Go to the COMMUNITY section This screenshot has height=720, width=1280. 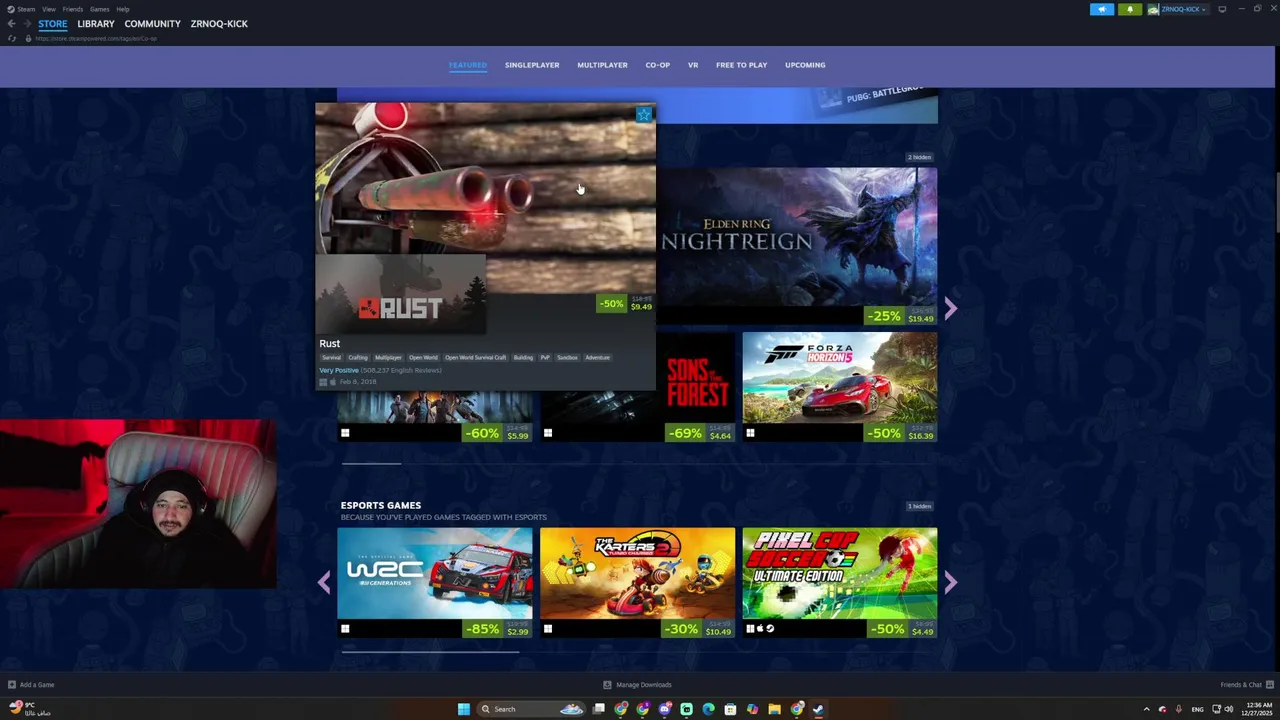click(x=153, y=24)
